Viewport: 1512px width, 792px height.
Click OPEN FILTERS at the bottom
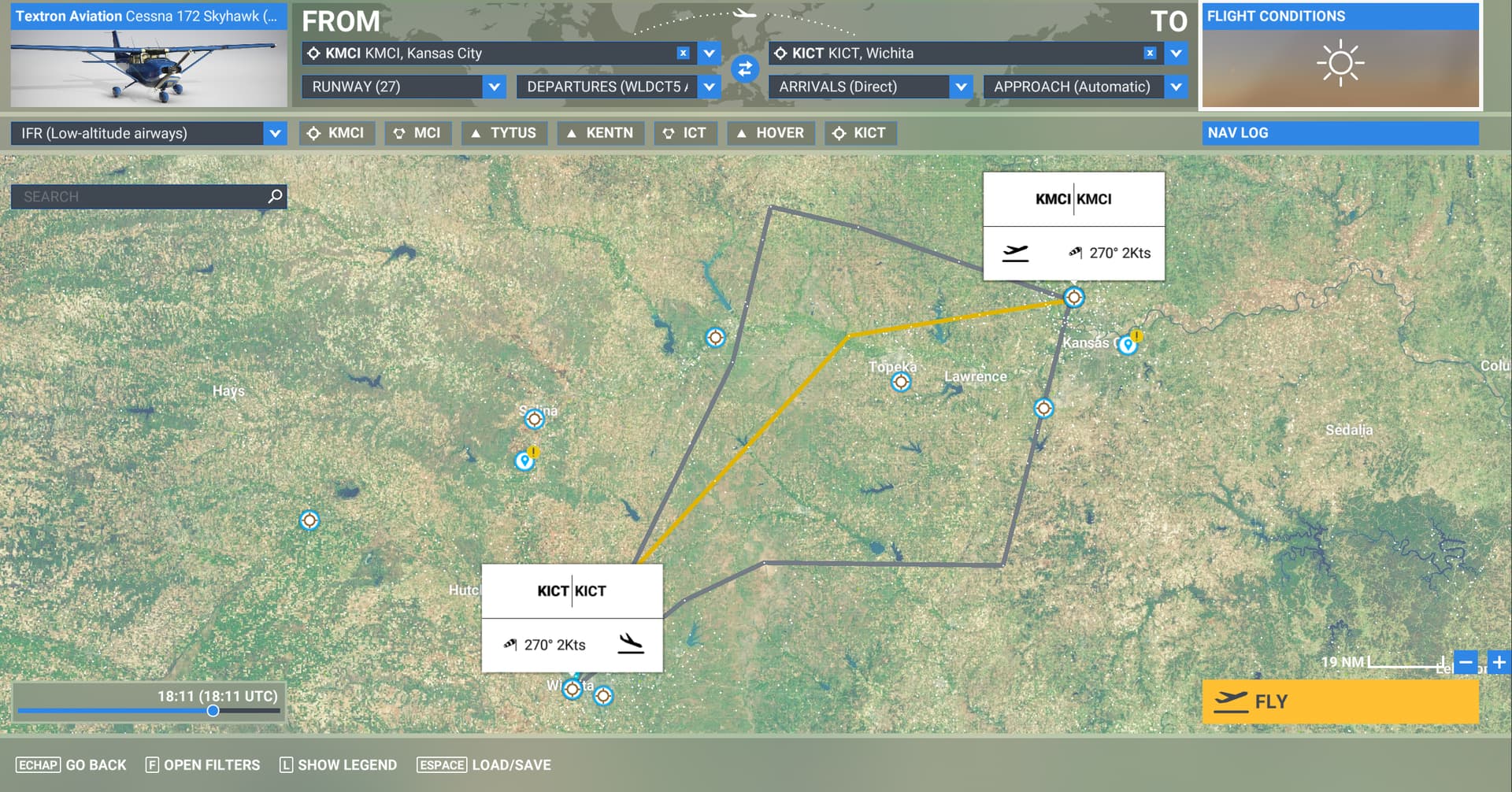click(202, 765)
